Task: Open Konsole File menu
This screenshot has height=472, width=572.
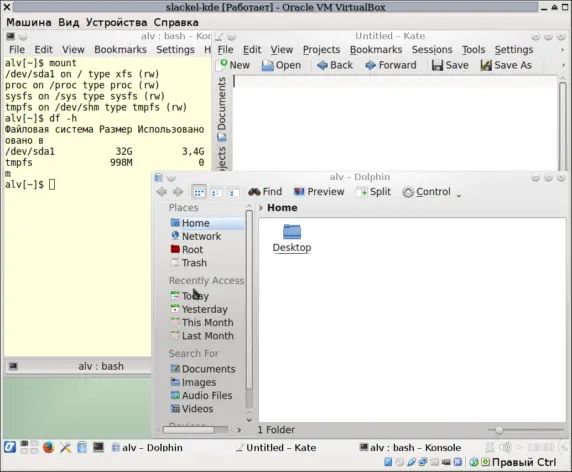Action: pyautogui.click(x=17, y=50)
